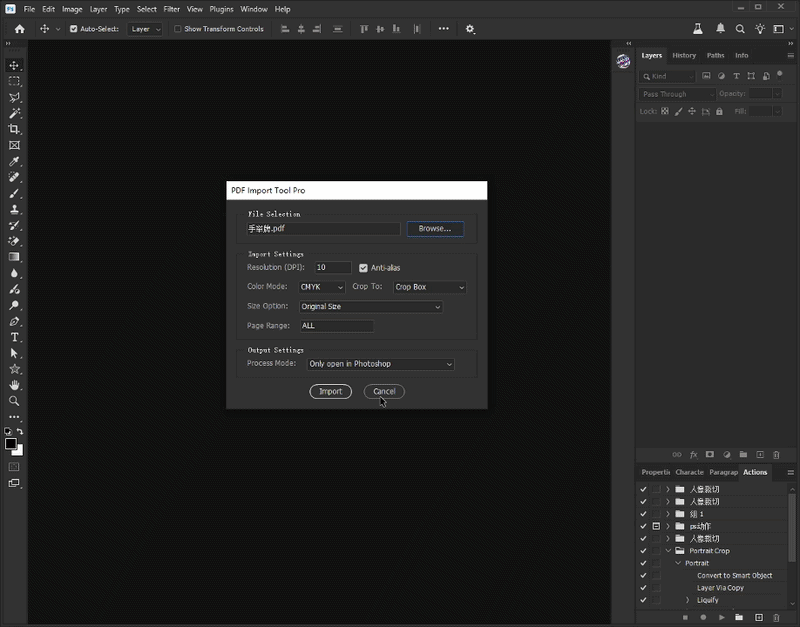800x627 pixels.
Task: Select the Pen tool
Action: 14,321
